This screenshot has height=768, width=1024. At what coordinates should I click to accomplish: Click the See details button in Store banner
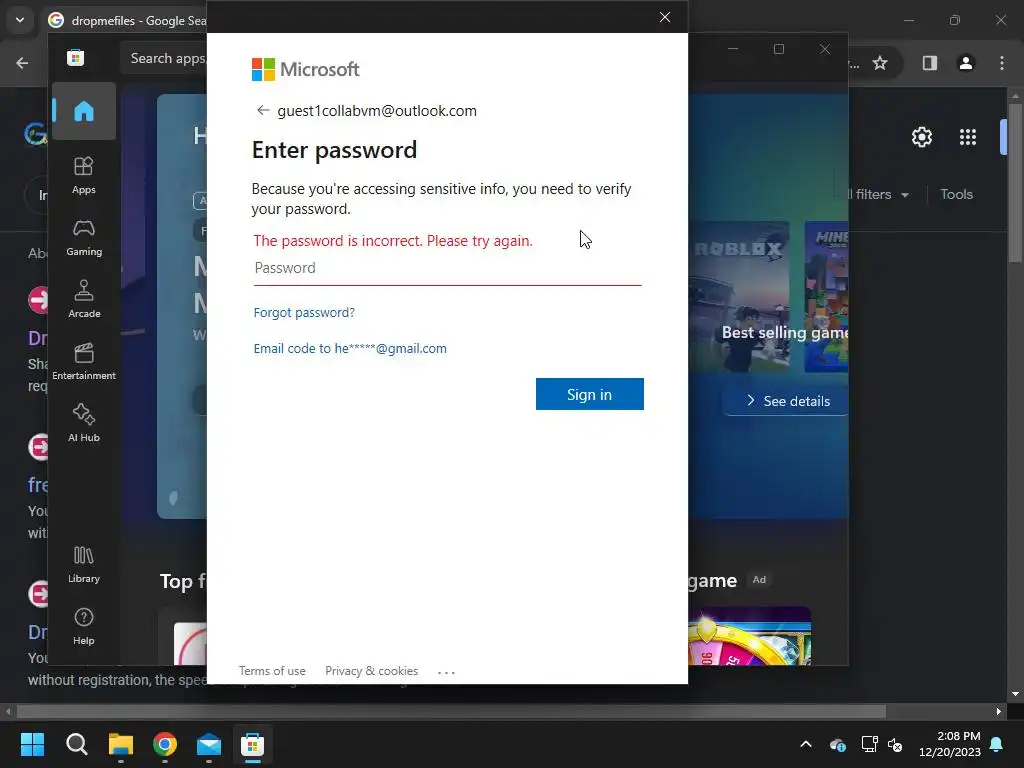788,401
